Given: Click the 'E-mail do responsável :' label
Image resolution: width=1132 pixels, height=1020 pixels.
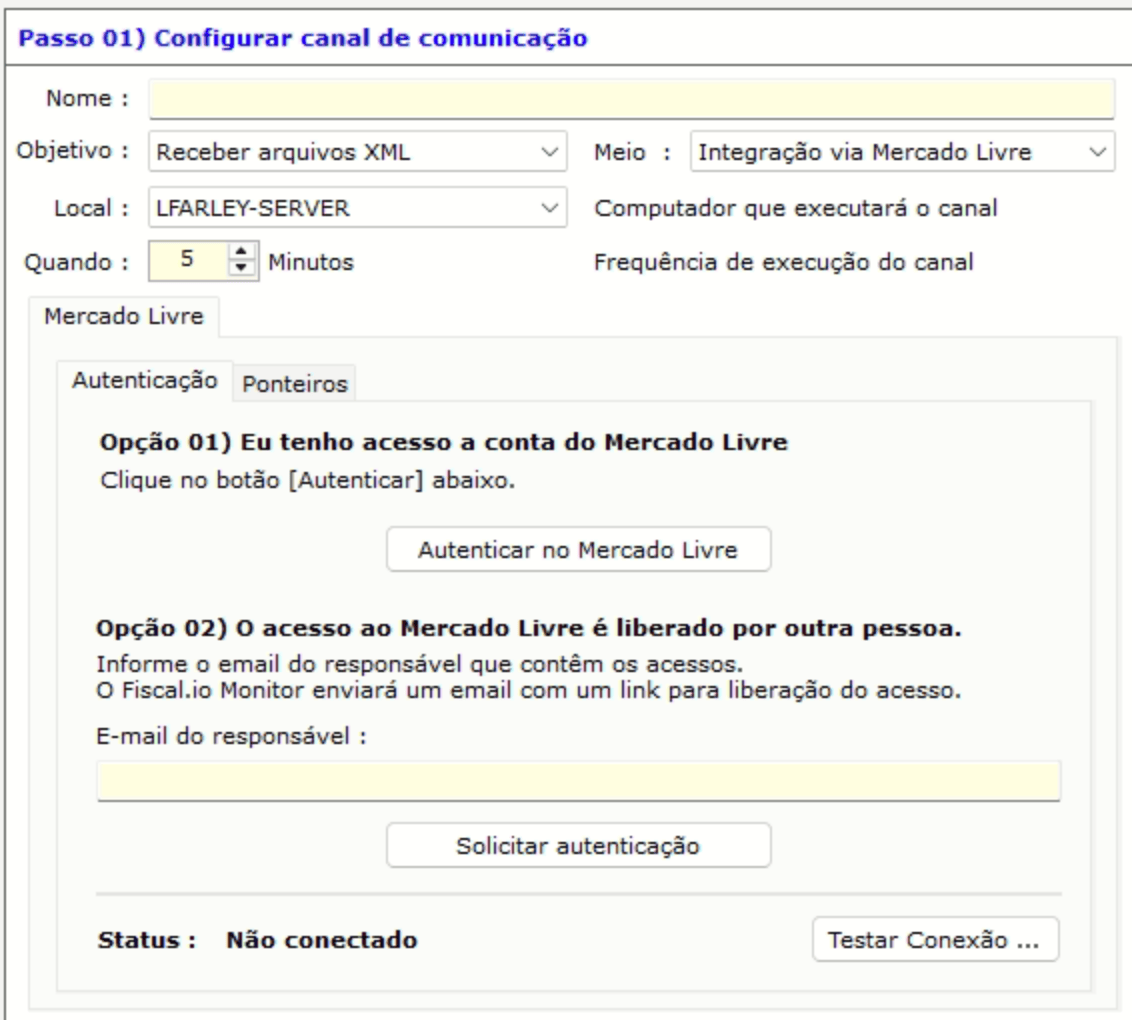Looking at the screenshot, I should 231,736.
